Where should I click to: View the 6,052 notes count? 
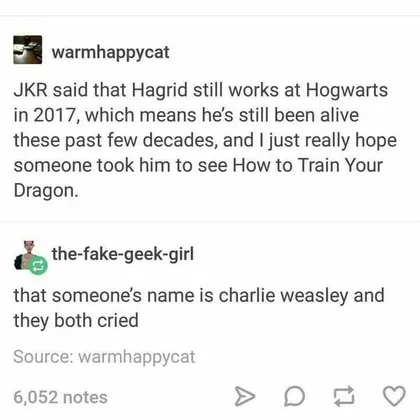coord(60,397)
